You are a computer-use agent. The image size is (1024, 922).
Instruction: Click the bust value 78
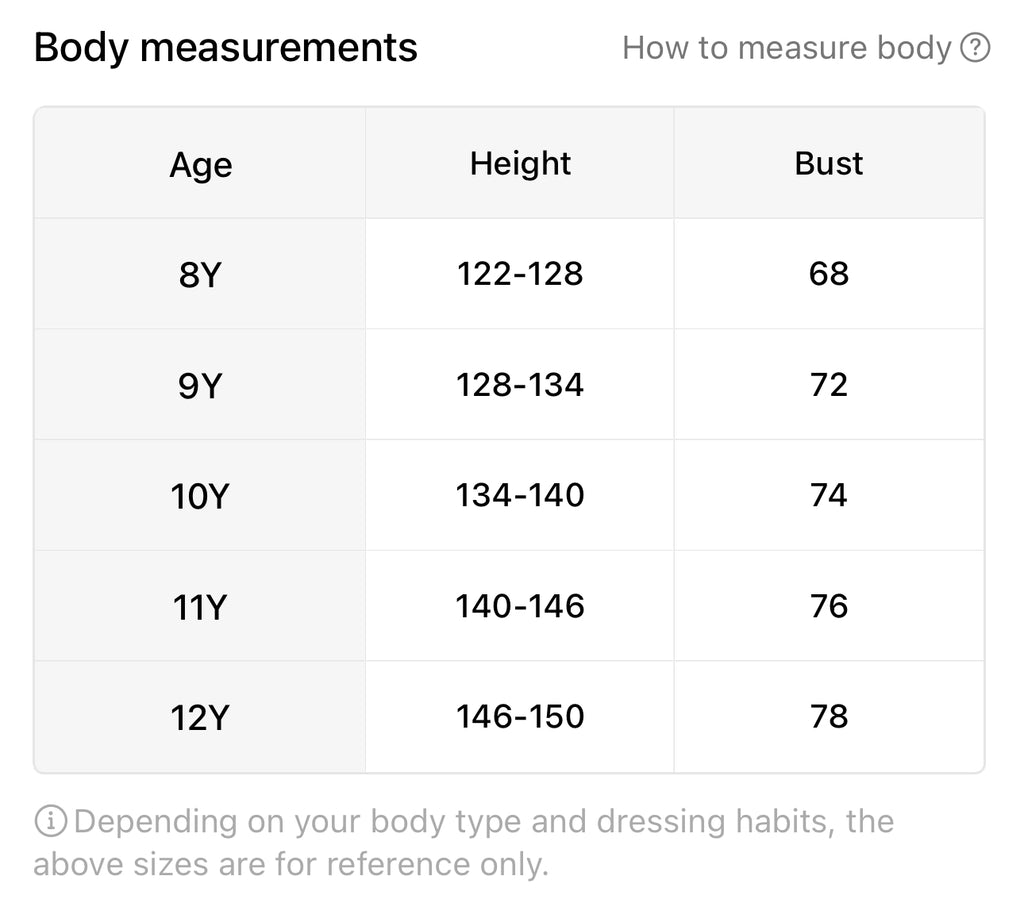click(828, 716)
